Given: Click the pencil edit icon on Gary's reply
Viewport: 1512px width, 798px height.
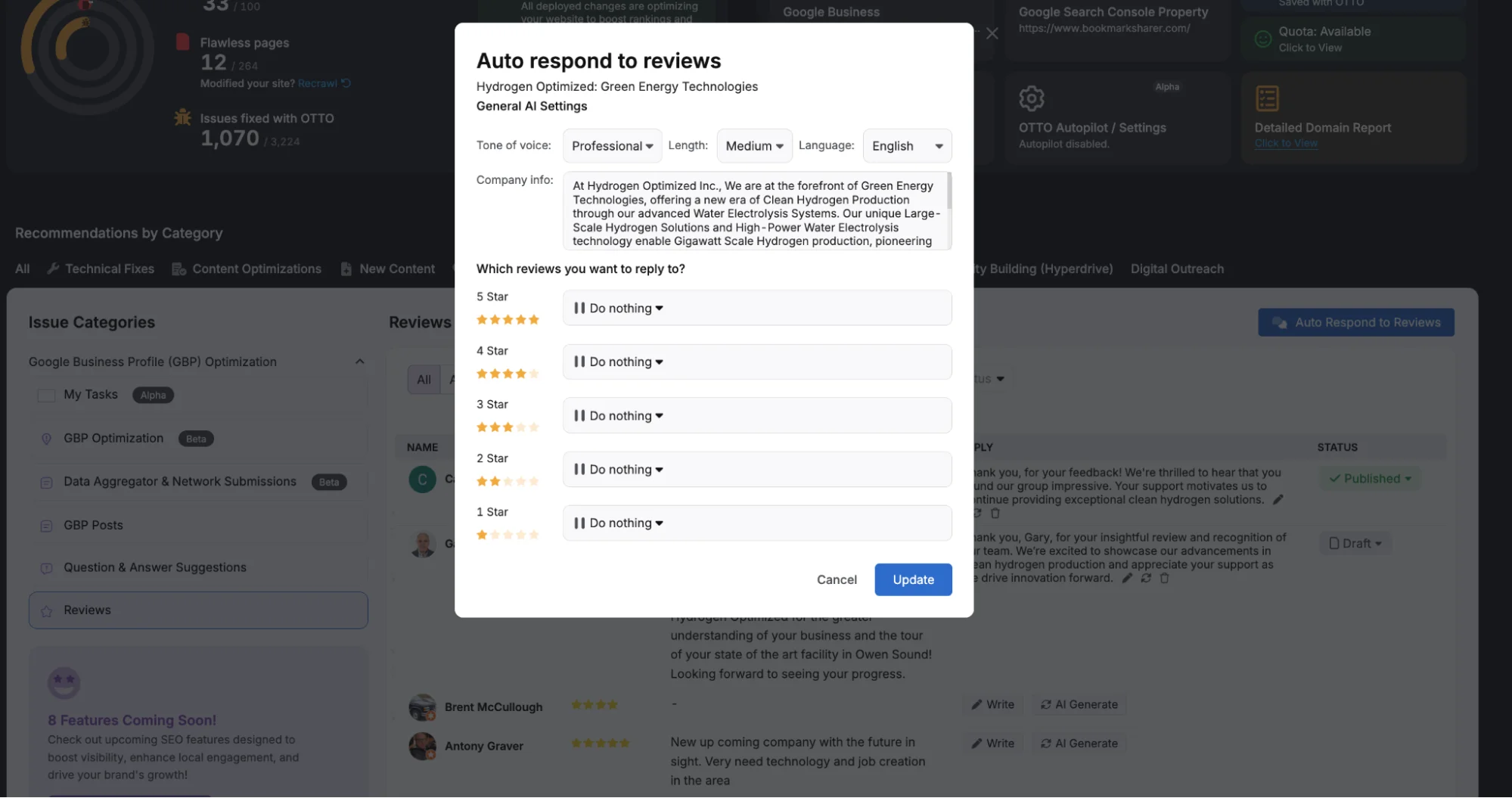Looking at the screenshot, I should 1126,578.
